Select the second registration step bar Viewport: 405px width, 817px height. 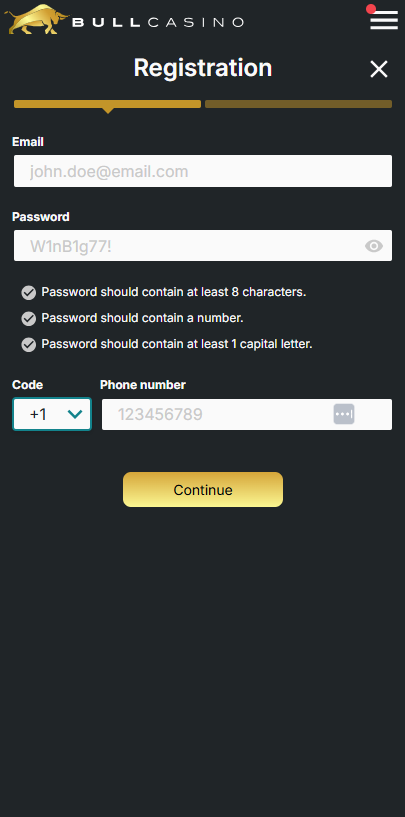tap(298, 104)
